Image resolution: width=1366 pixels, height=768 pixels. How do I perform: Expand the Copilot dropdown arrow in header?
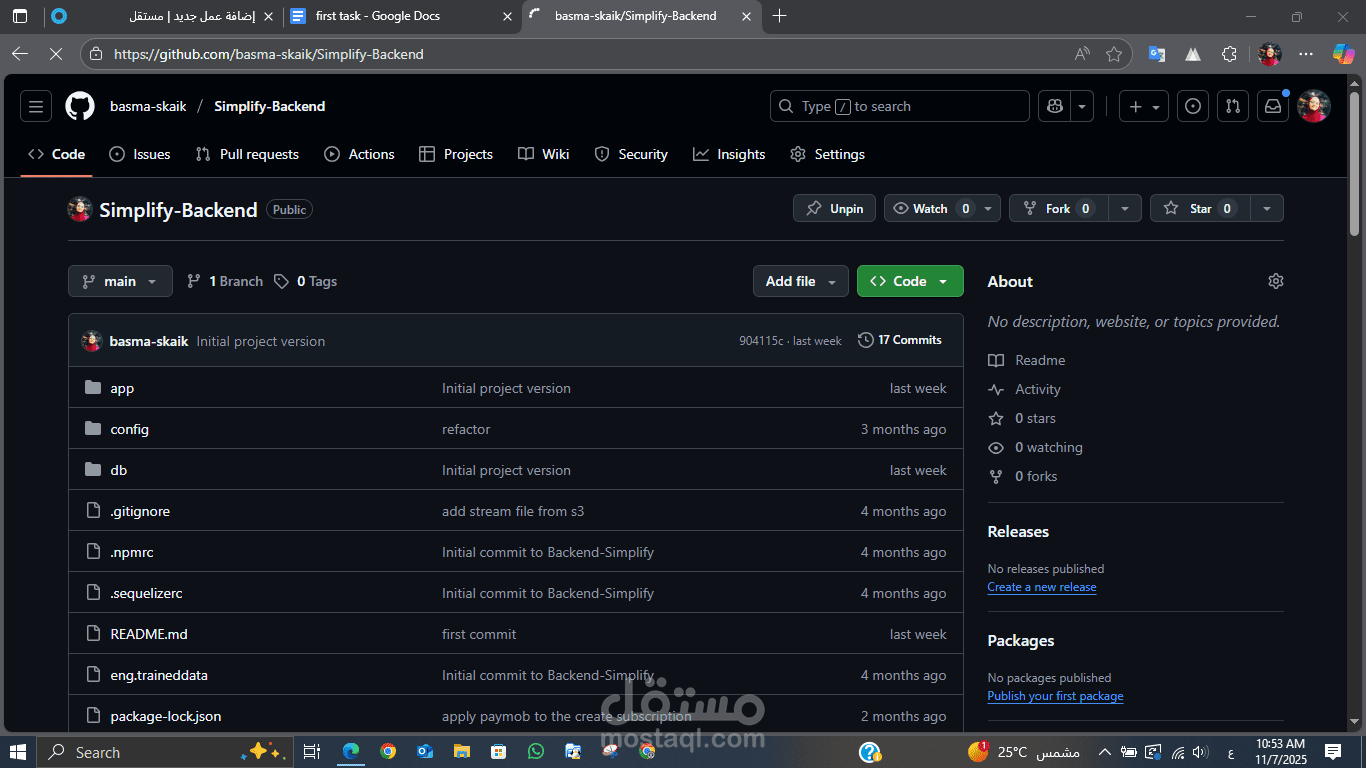pos(1082,106)
